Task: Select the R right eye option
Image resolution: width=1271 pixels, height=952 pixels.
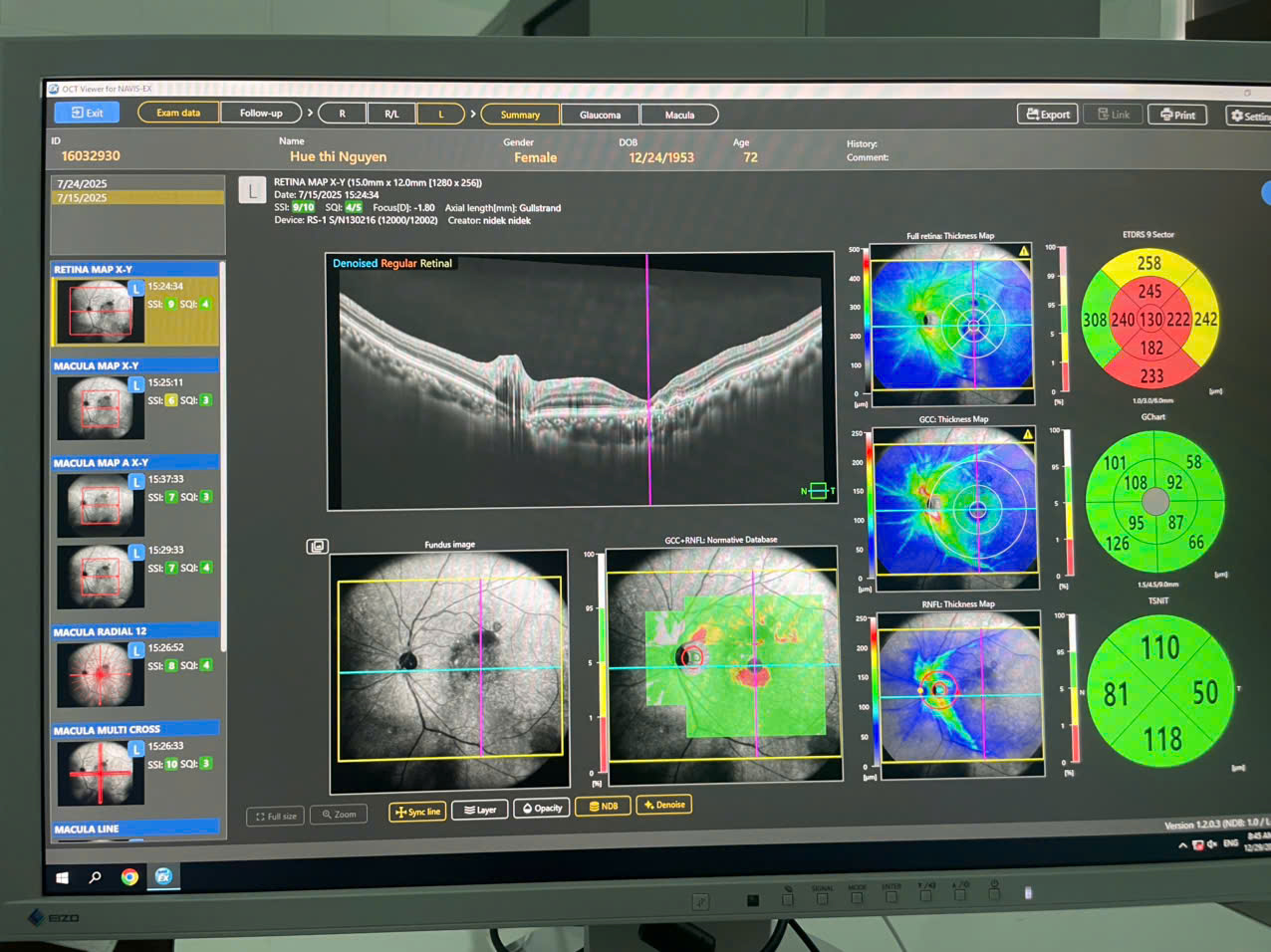Action: (x=342, y=114)
